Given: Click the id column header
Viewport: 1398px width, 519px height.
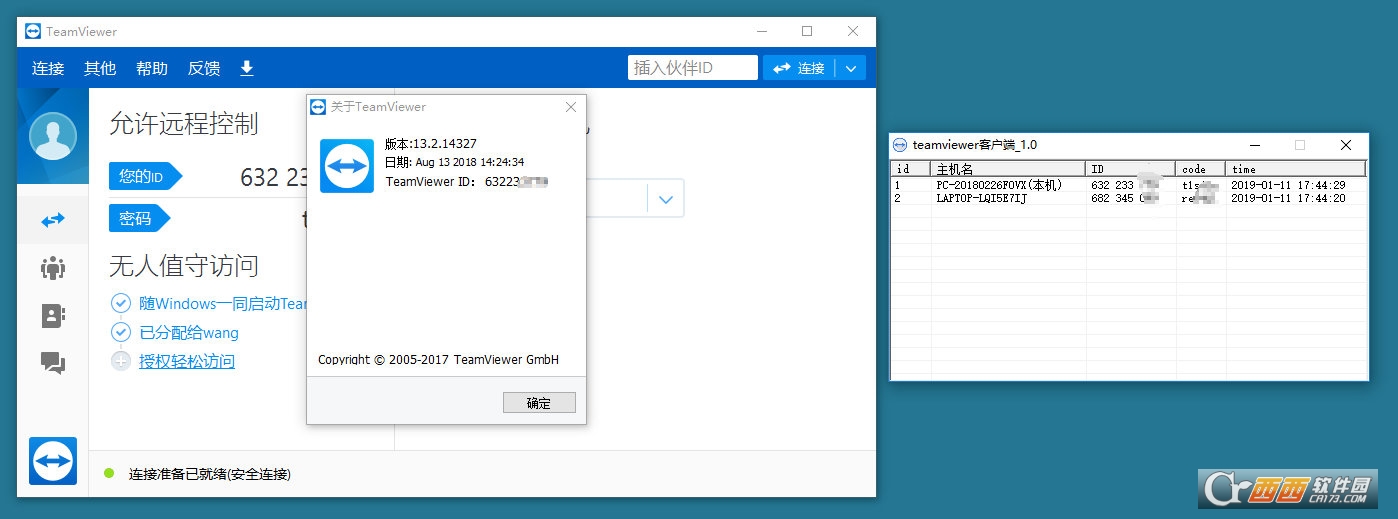Looking at the screenshot, I should (911, 169).
